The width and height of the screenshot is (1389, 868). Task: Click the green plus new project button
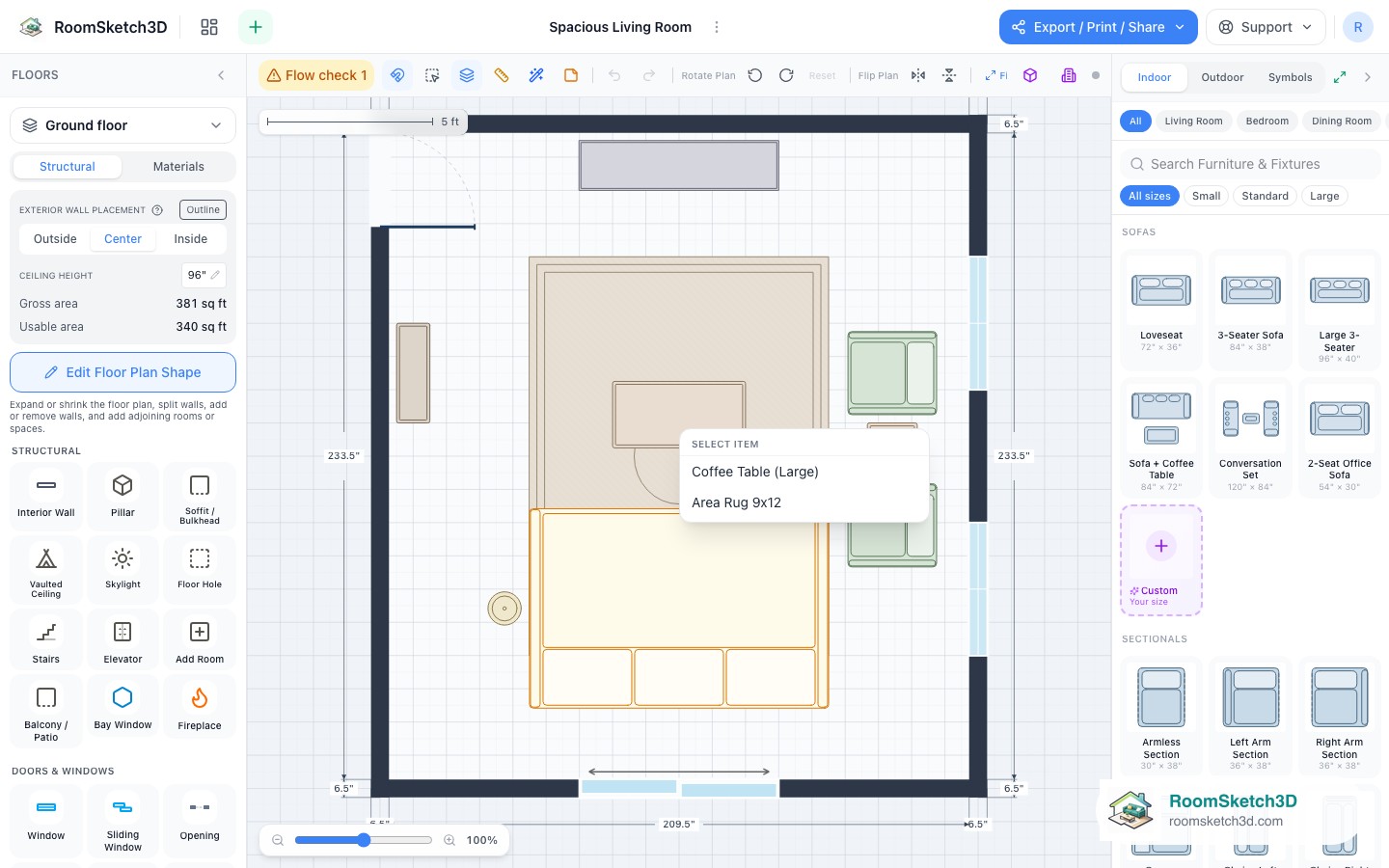pyautogui.click(x=256, y=27)
